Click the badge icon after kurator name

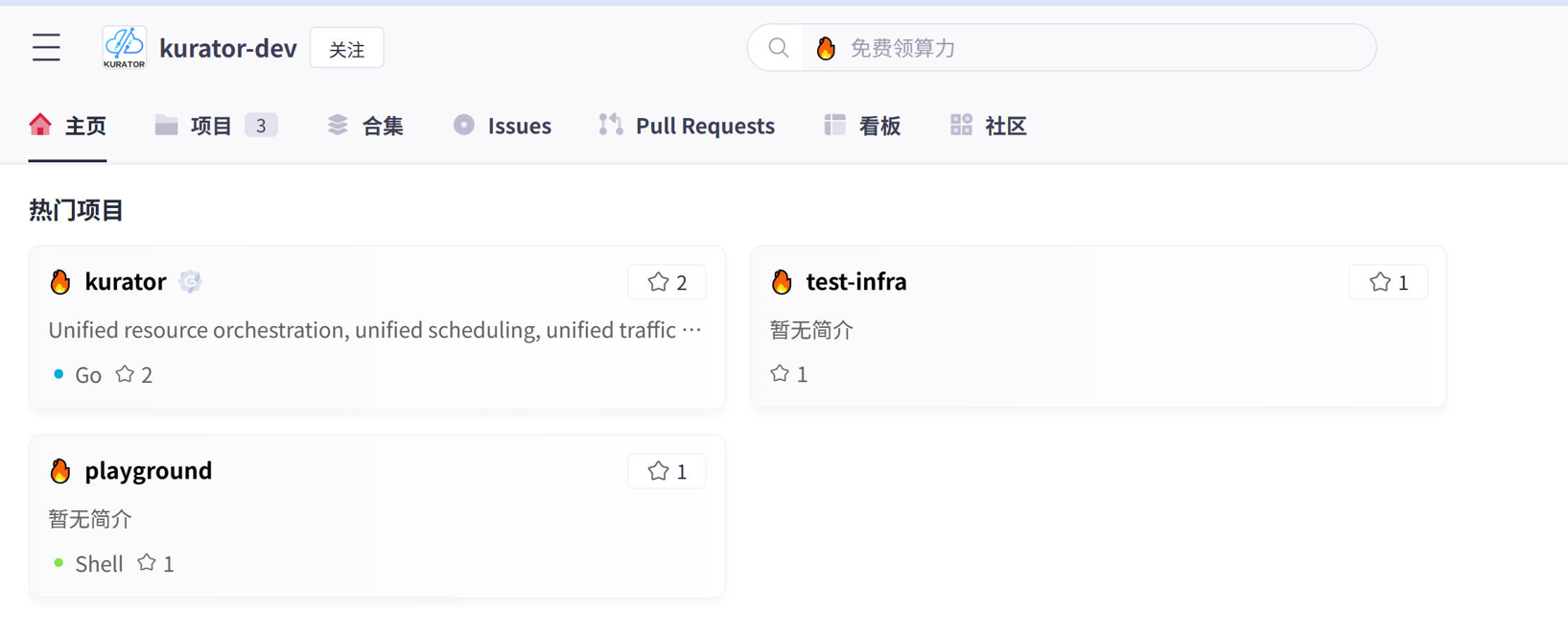[x=190, y=281]
